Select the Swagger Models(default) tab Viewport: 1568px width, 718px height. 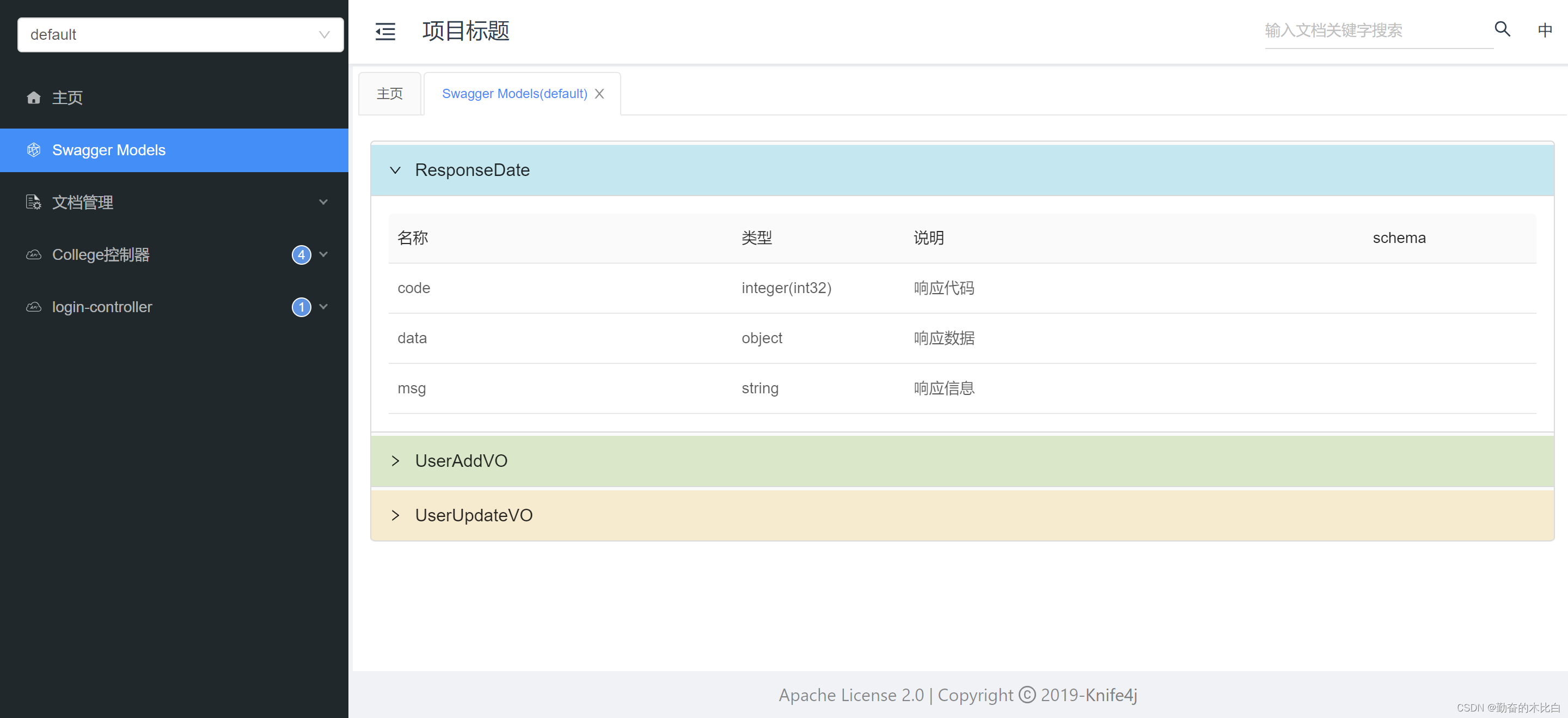pyautogui.click(x=514, y=93)
